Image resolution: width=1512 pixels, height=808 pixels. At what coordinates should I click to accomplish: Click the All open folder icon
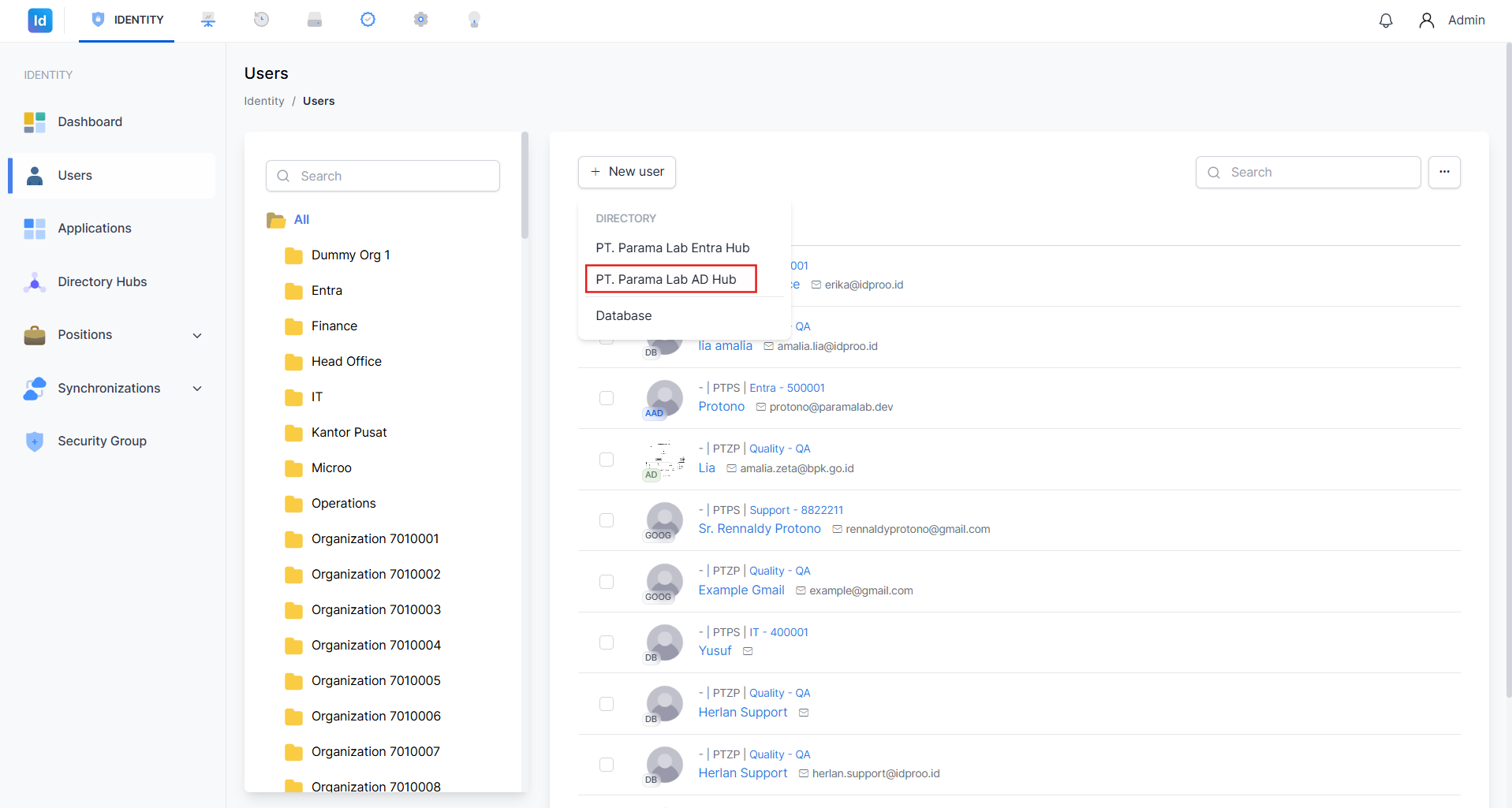(276, 220)
